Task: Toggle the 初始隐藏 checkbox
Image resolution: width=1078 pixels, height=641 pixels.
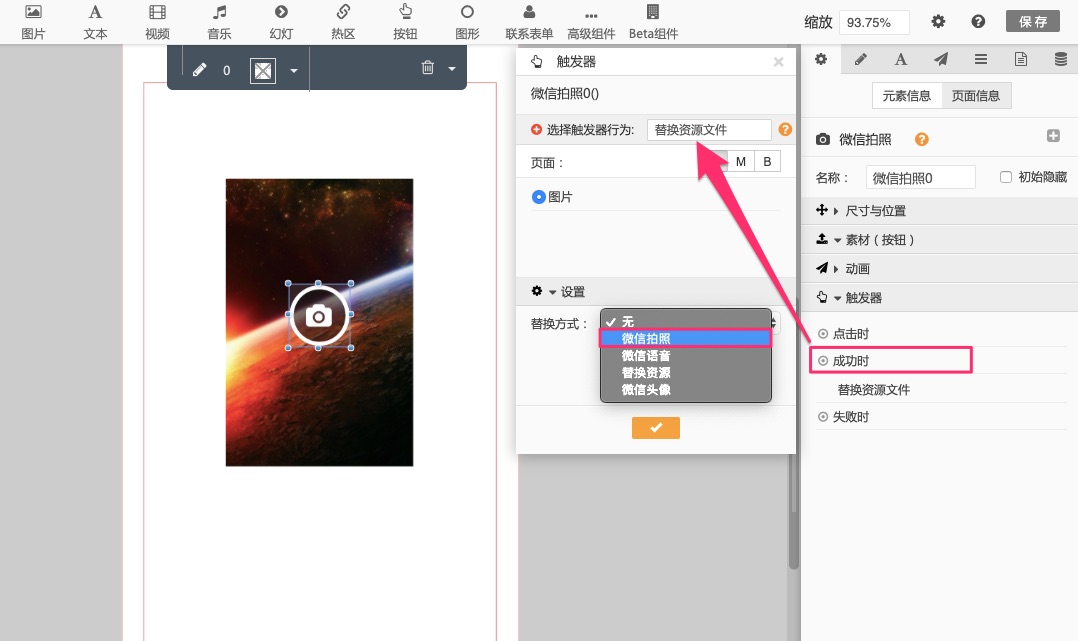Action: pos(1007,177)
